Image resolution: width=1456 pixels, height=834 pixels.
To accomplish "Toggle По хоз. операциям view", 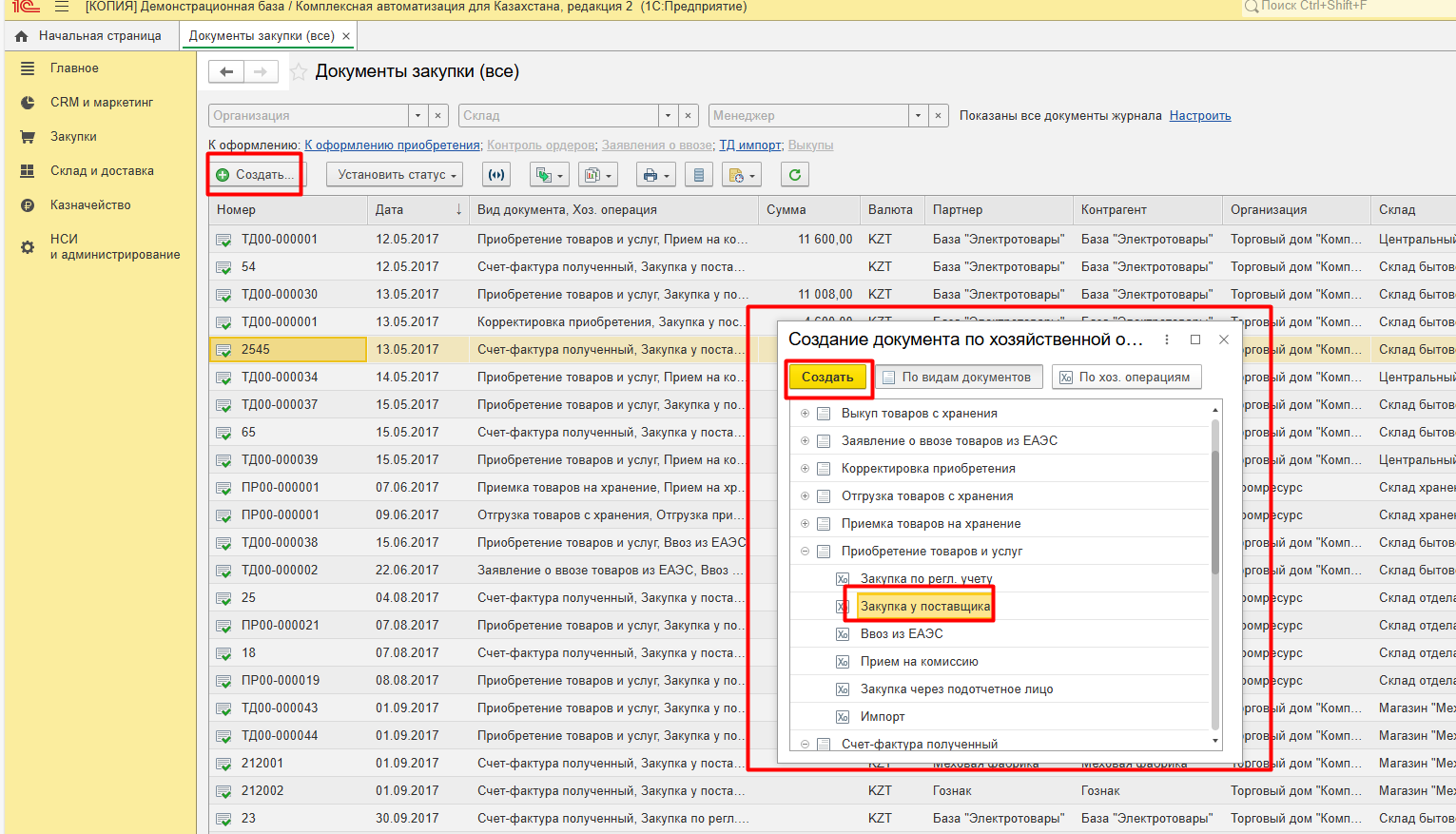I will pos(1126,378).
